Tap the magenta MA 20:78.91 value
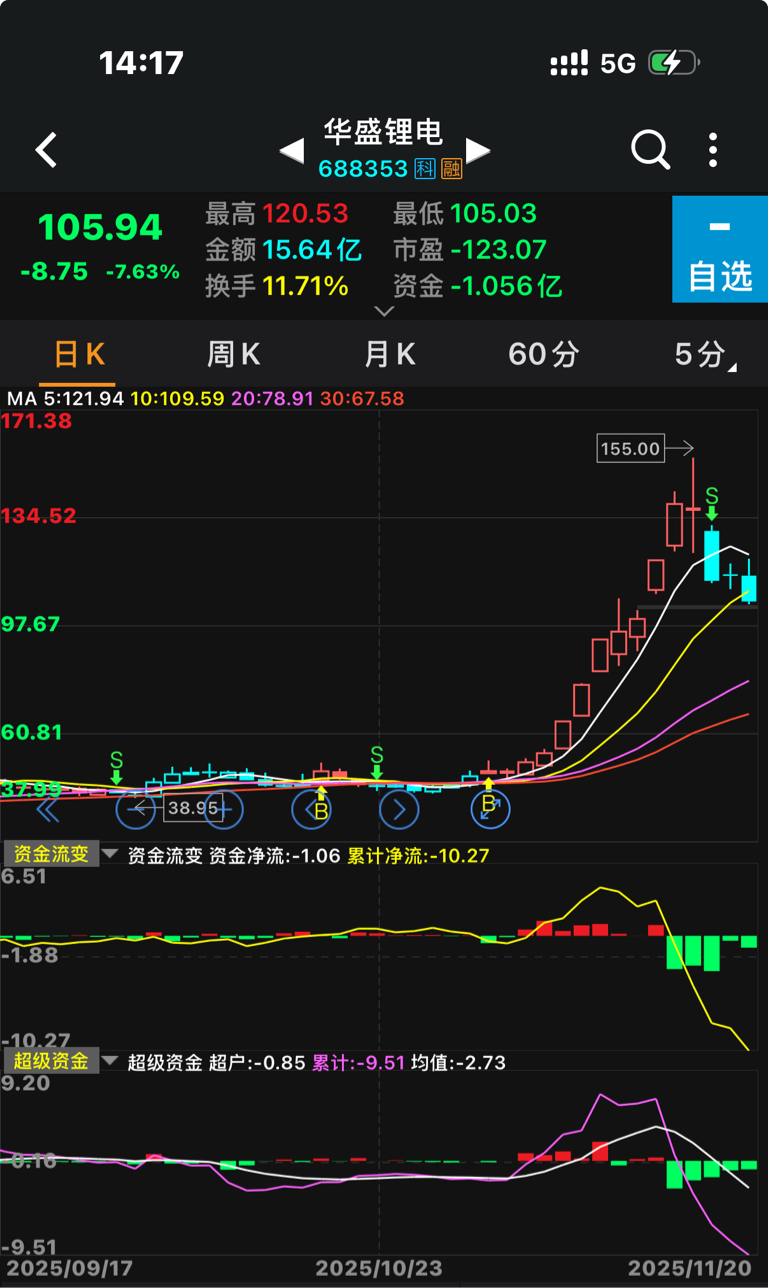Image resolution: width=768 pixels, height=1288 pixels. click(272, 398)
